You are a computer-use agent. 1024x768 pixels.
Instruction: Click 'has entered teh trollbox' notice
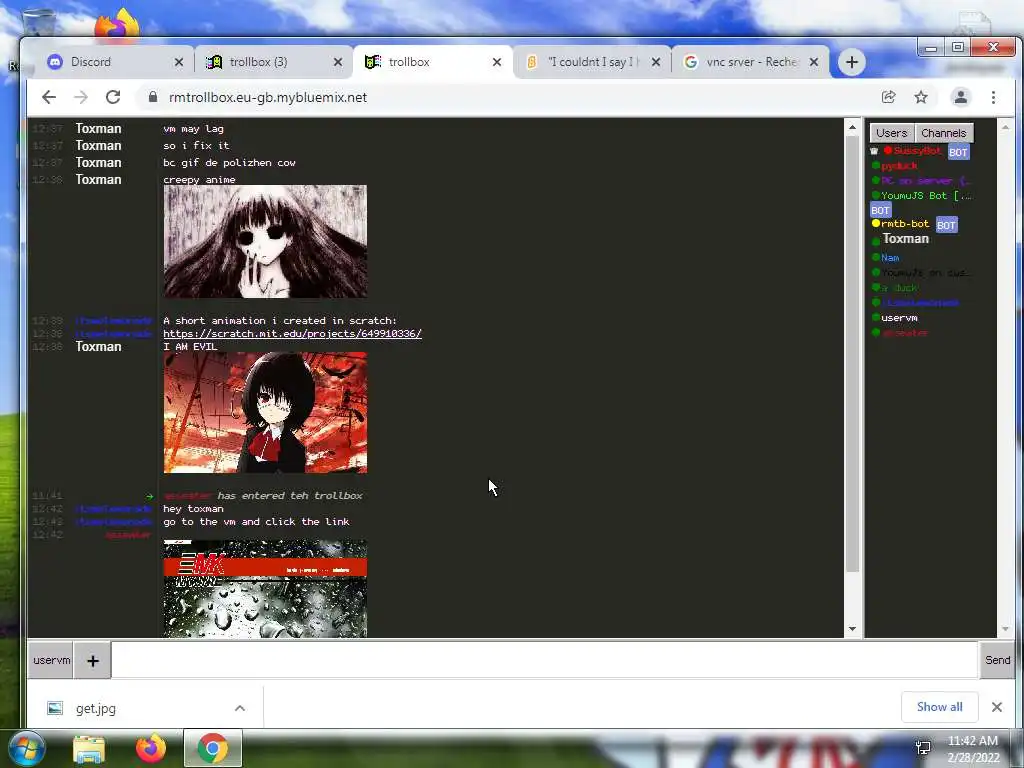point(289,496)
